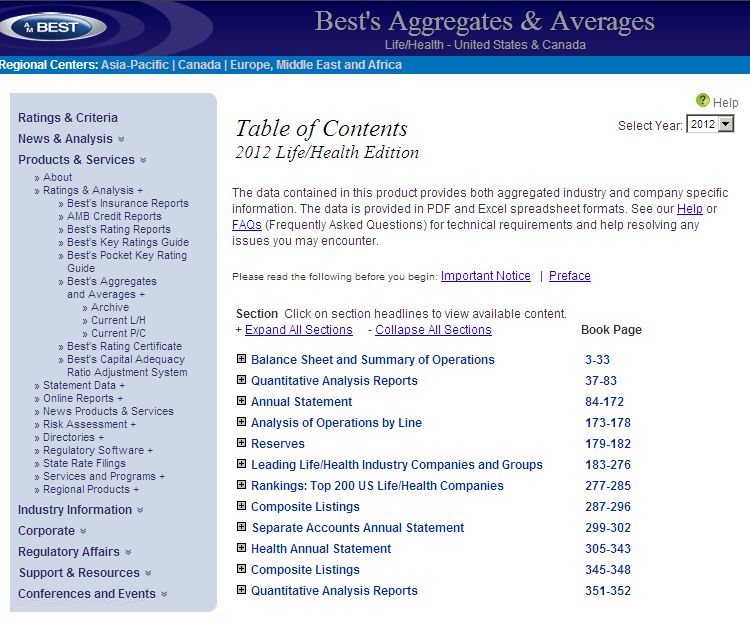Expand the Health Annual Statement plus box

point(242,548)
